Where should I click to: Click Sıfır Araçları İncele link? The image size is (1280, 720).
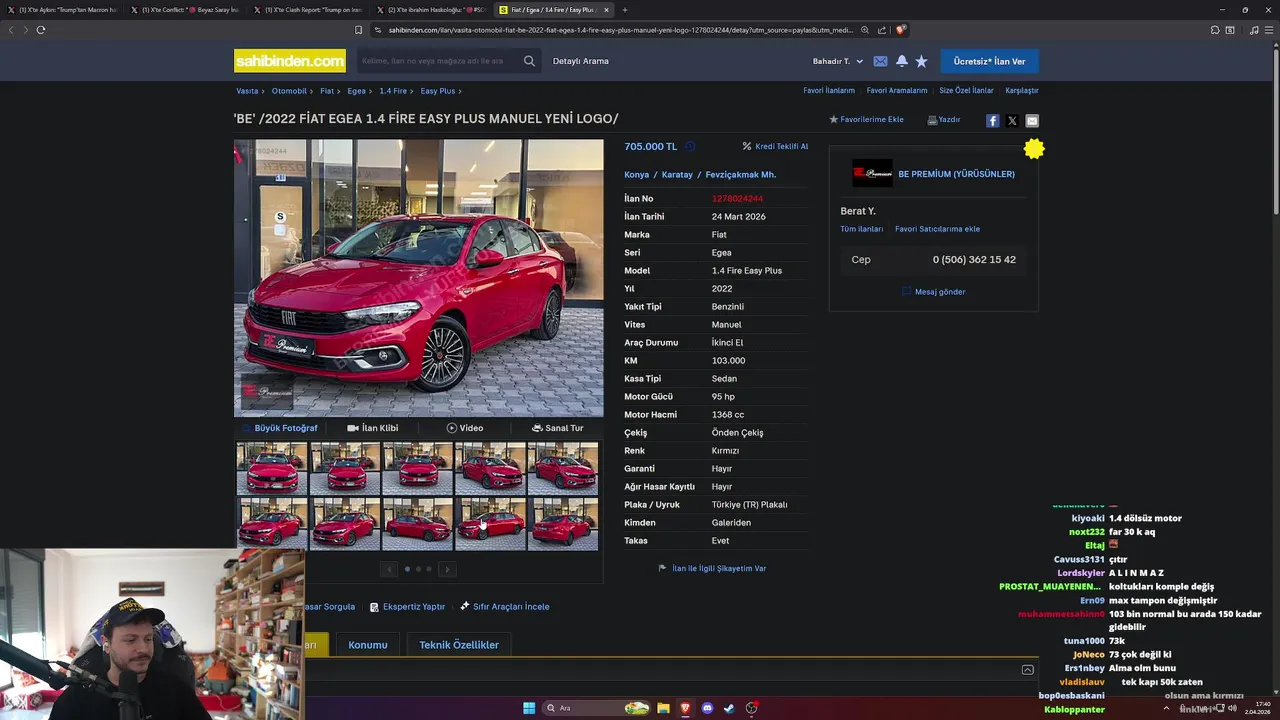[504, 607]
